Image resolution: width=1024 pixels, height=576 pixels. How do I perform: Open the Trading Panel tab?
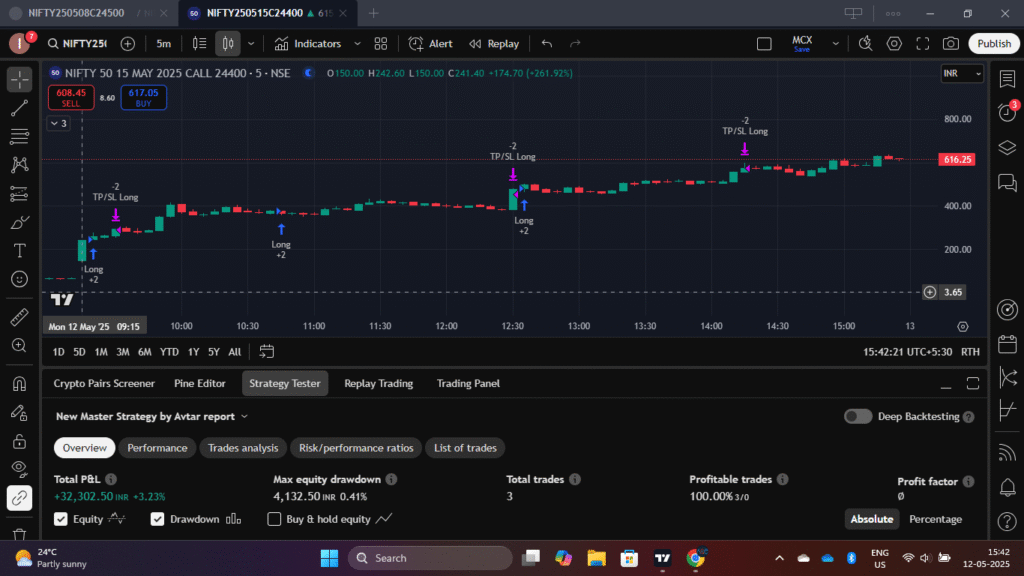(468, 383)
